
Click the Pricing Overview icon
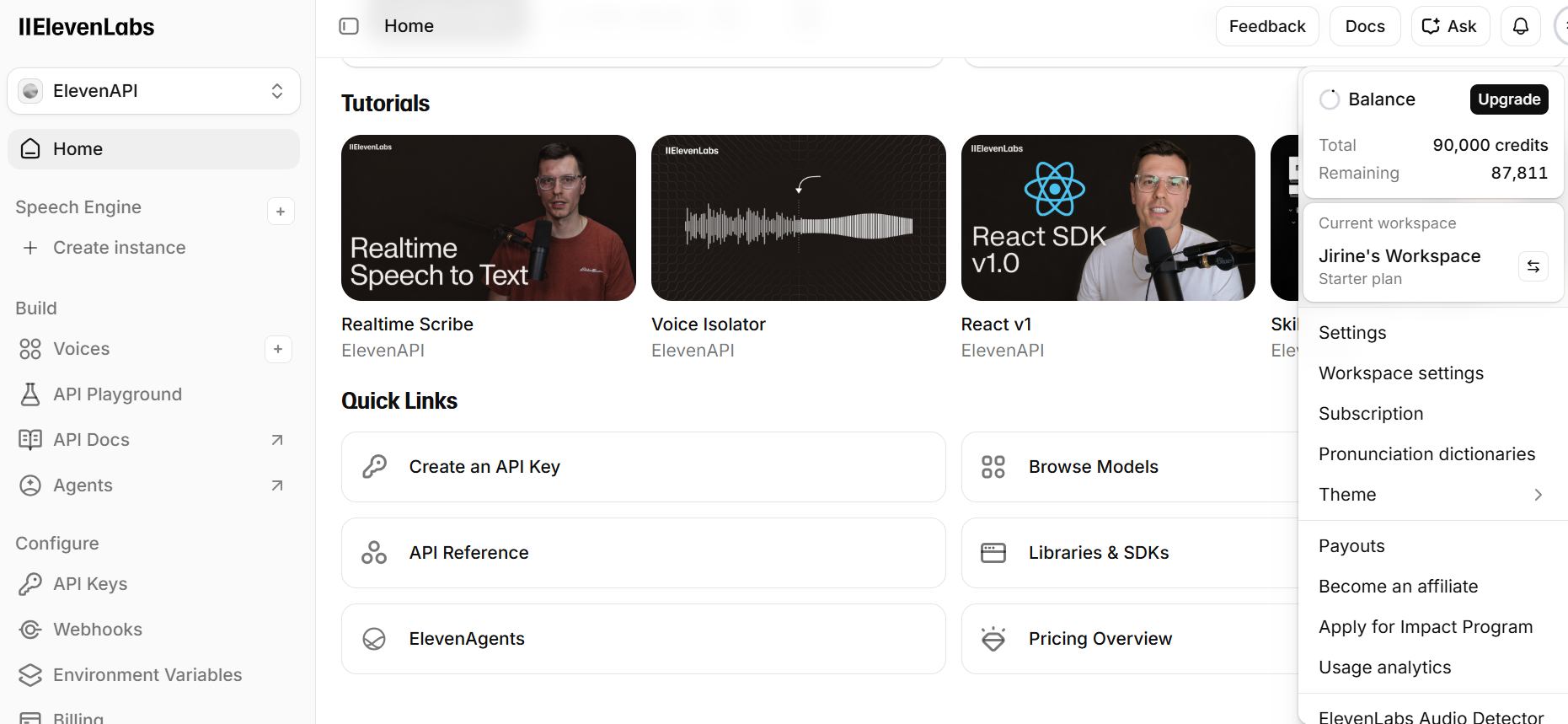point(993,639)
